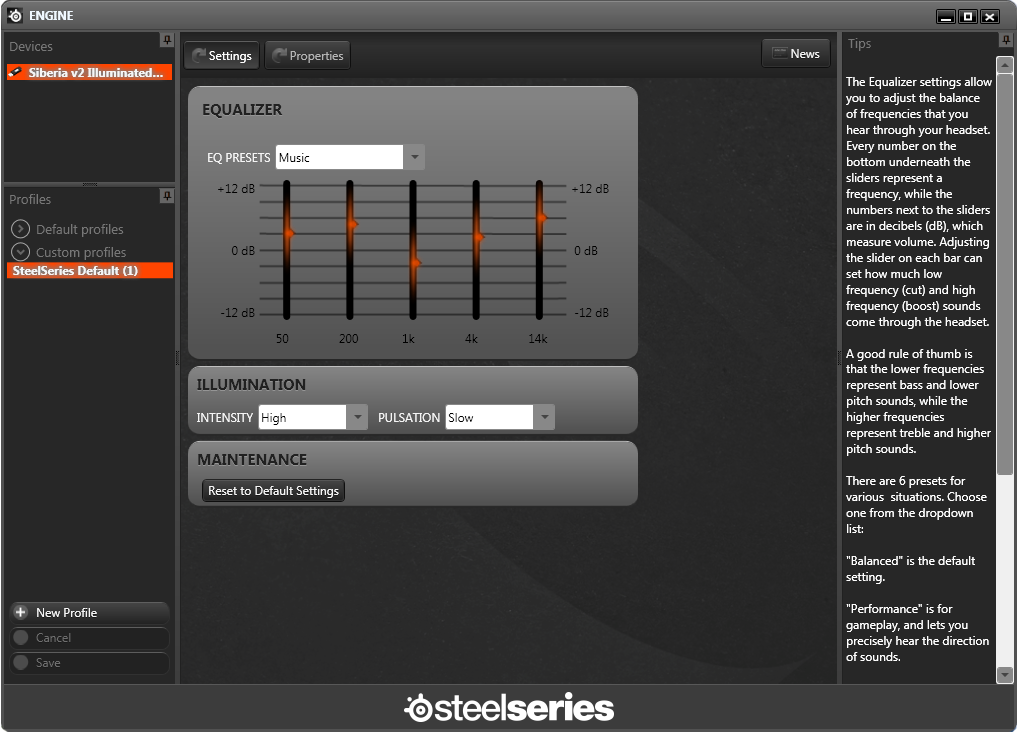This screenshot has height=732, width=1018.
Task: Click the SteelSeries logo in the footer
Action: click(x=509, y=709)
